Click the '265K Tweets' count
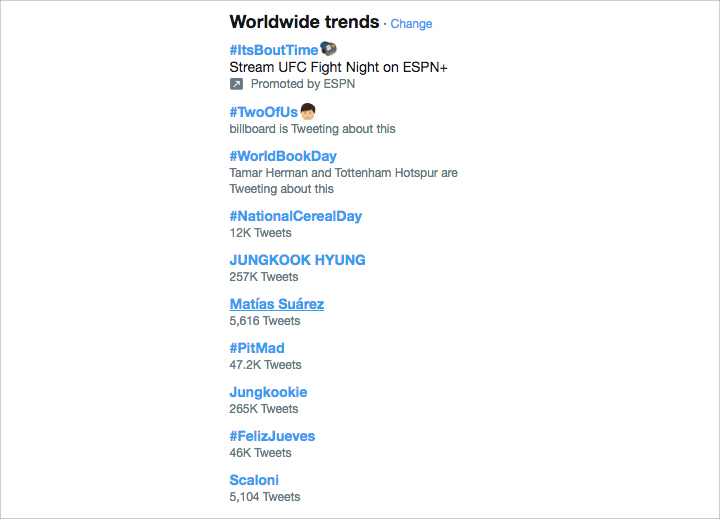 (264, 409)
